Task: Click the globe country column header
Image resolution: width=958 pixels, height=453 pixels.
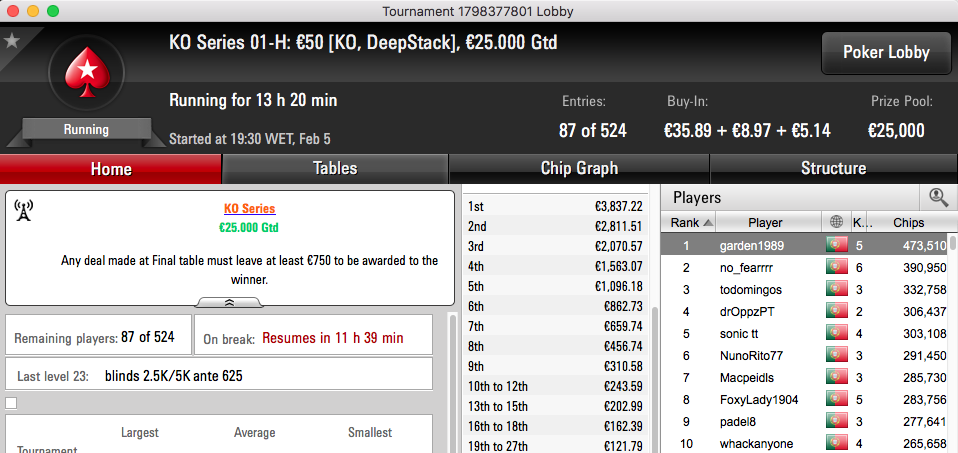Action: tap(836, 223)
